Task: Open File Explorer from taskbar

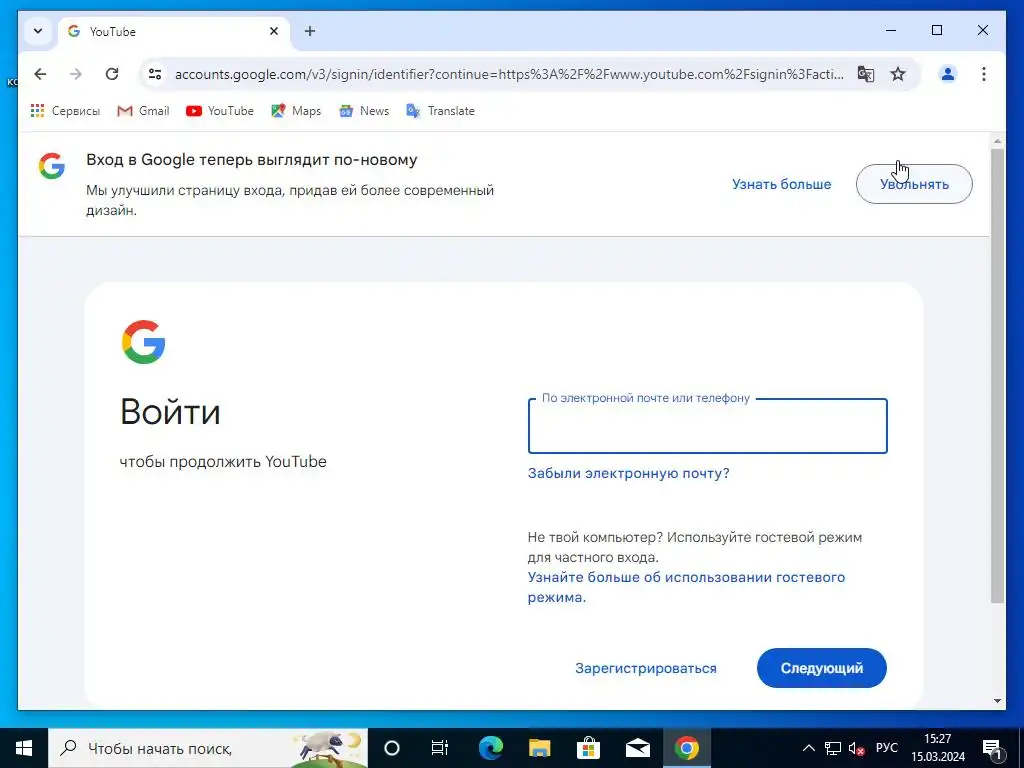Action: [539, 748]
